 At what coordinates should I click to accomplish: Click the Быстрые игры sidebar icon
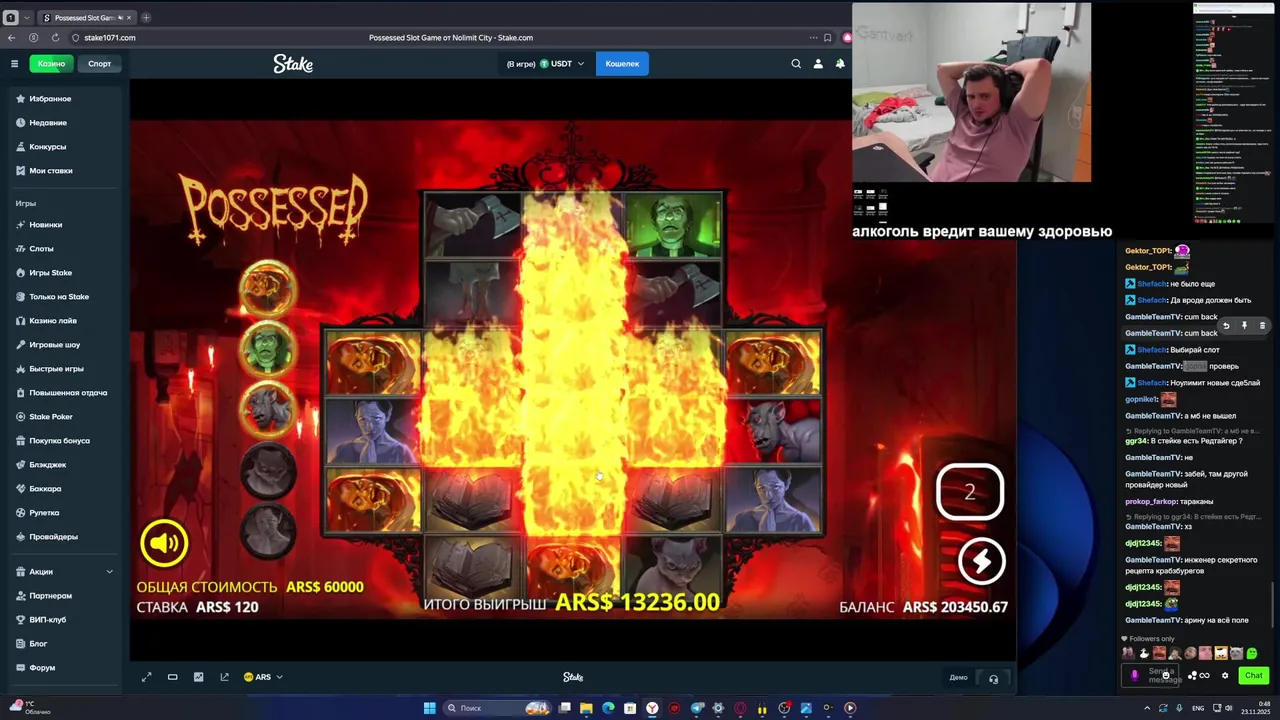pos(20,369)
